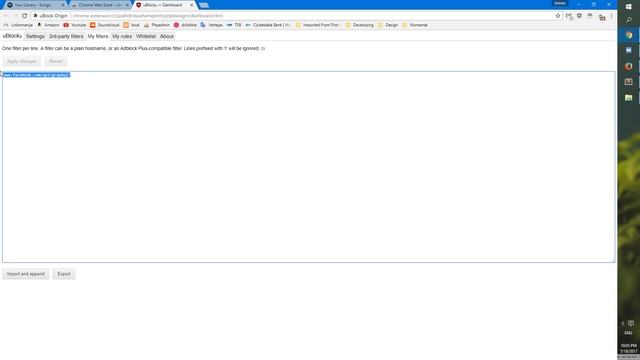640x360 pixels.
Task: Switch to Chrome in the taskbar
Action: click(629, 35)
